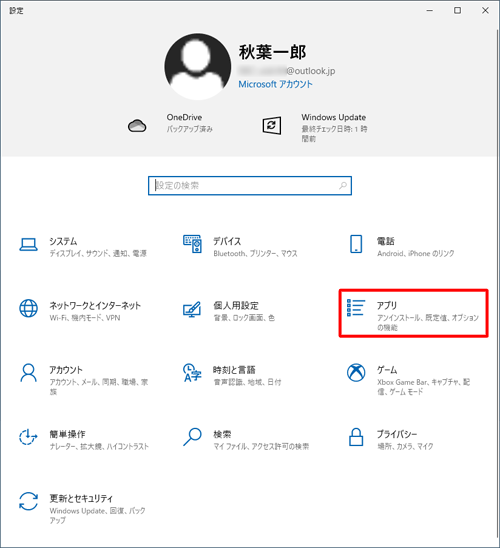500x548 pixels.
Task: Click the 背景、ロック画面、色 description
Action: pyautogui.click(x=244, y=318)
